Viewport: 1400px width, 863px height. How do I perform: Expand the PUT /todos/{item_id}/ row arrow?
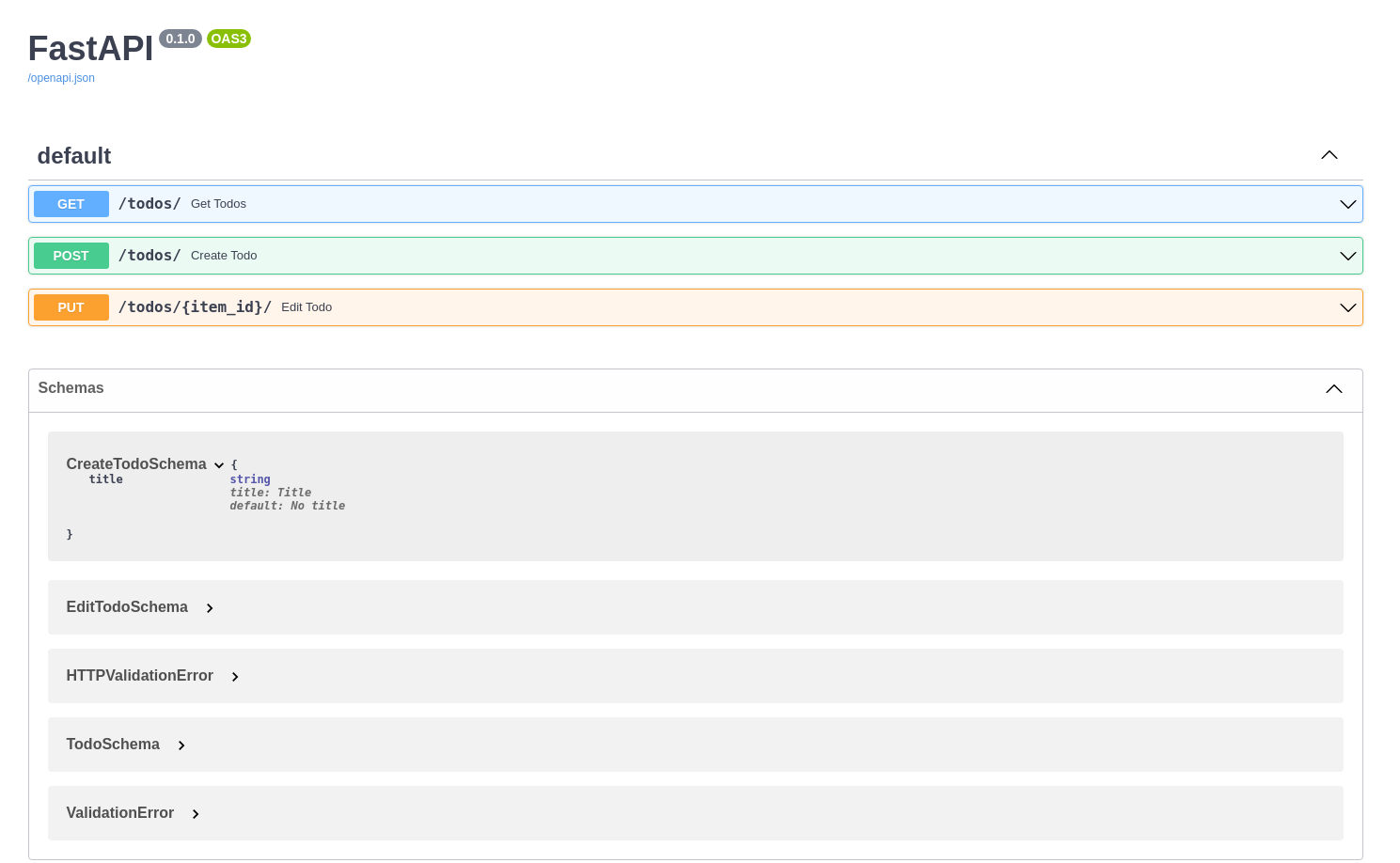1347,307
